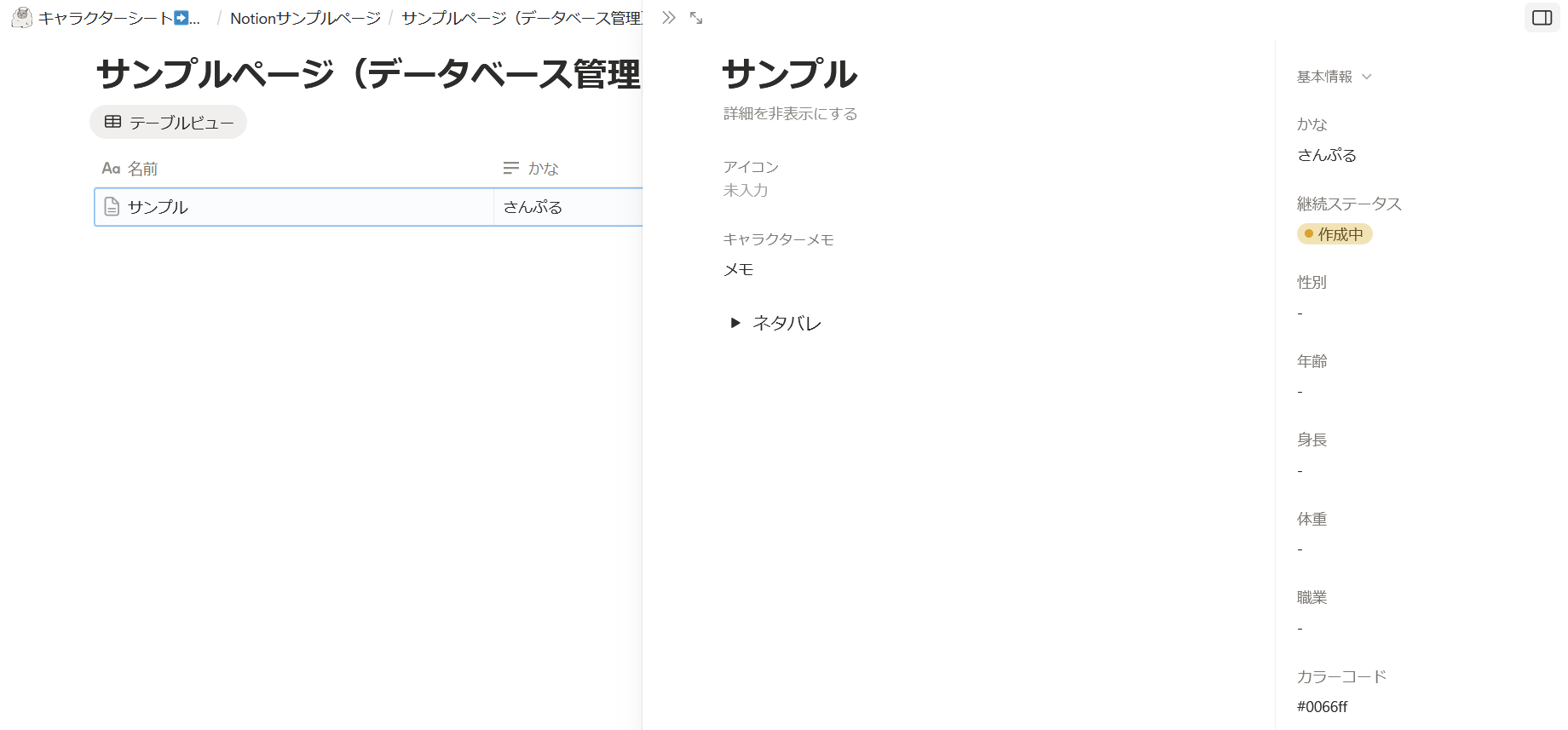Select the テーブルビュー view tab
1568x730 pixels.
tap(169, 123)
